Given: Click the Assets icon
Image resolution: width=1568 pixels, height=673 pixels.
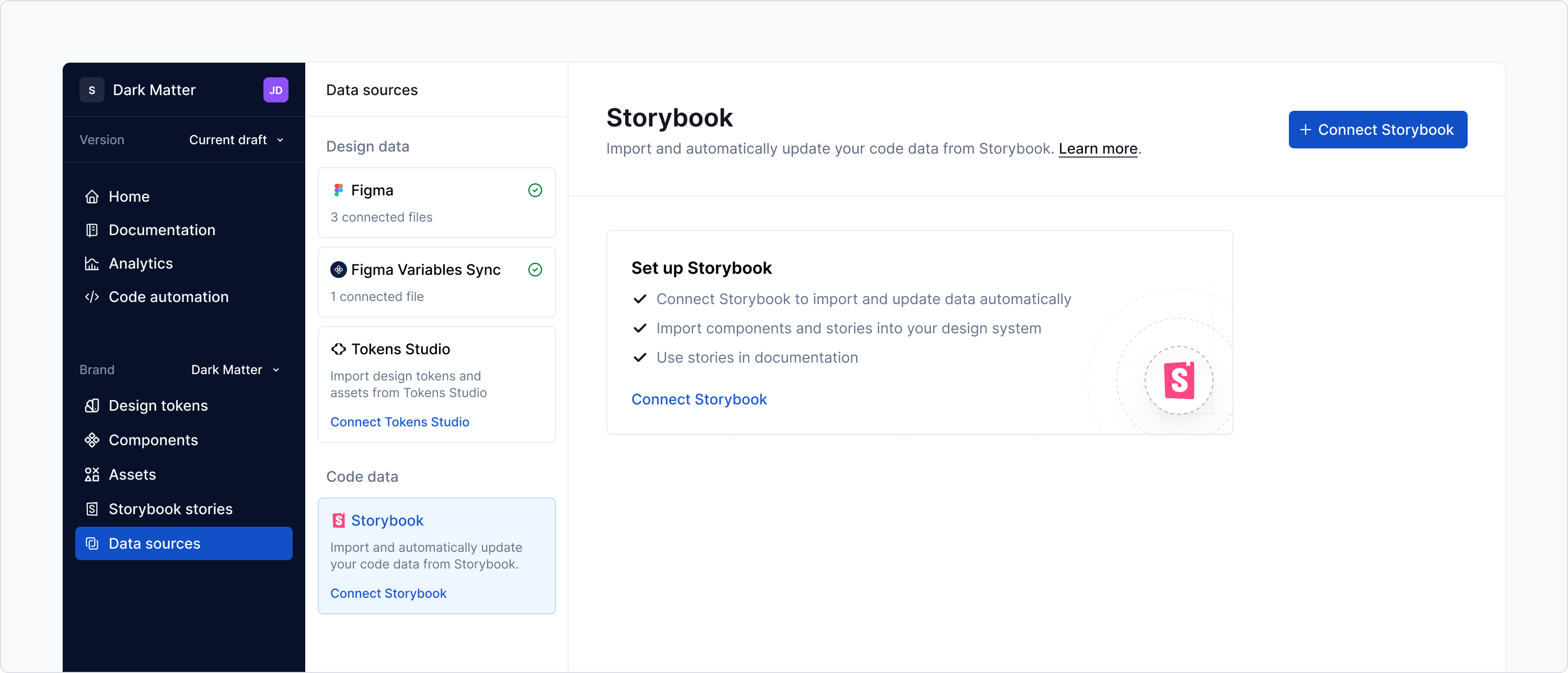Looking at the screenshot, I should [x=92, y=474].
